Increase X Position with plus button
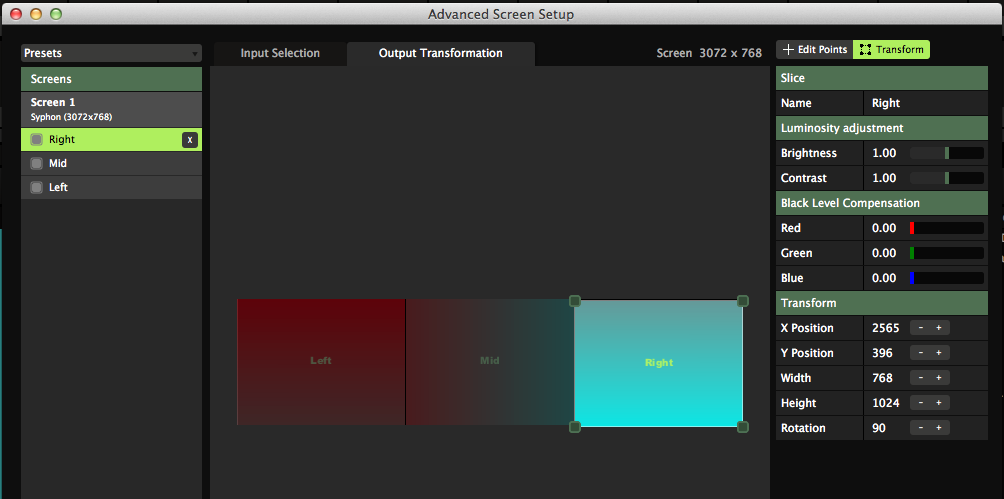Image resolution: width=1004 pixels, height=499 pixels. coord(939,328)
